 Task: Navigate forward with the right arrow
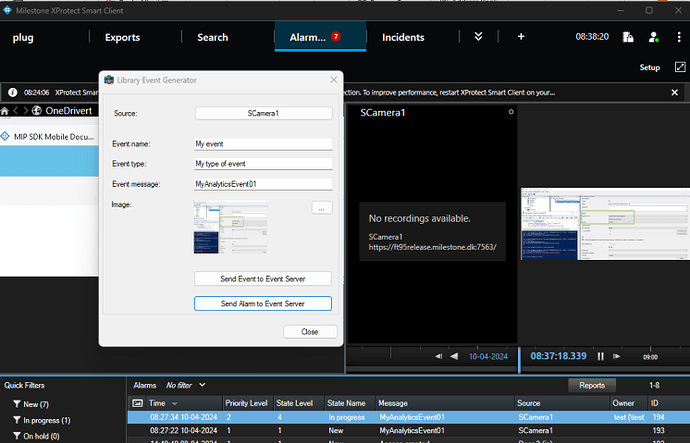point(26,111)
